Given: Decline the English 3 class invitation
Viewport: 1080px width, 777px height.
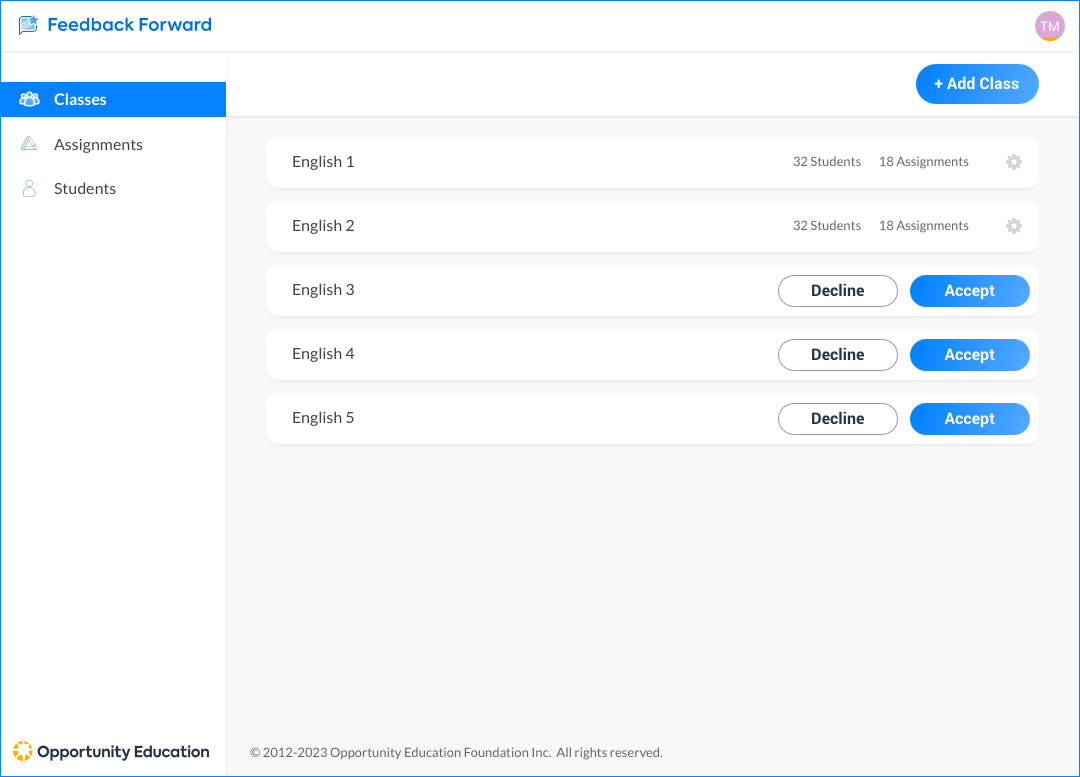Looking at the screenshot, I should click(x=837, y=291).
